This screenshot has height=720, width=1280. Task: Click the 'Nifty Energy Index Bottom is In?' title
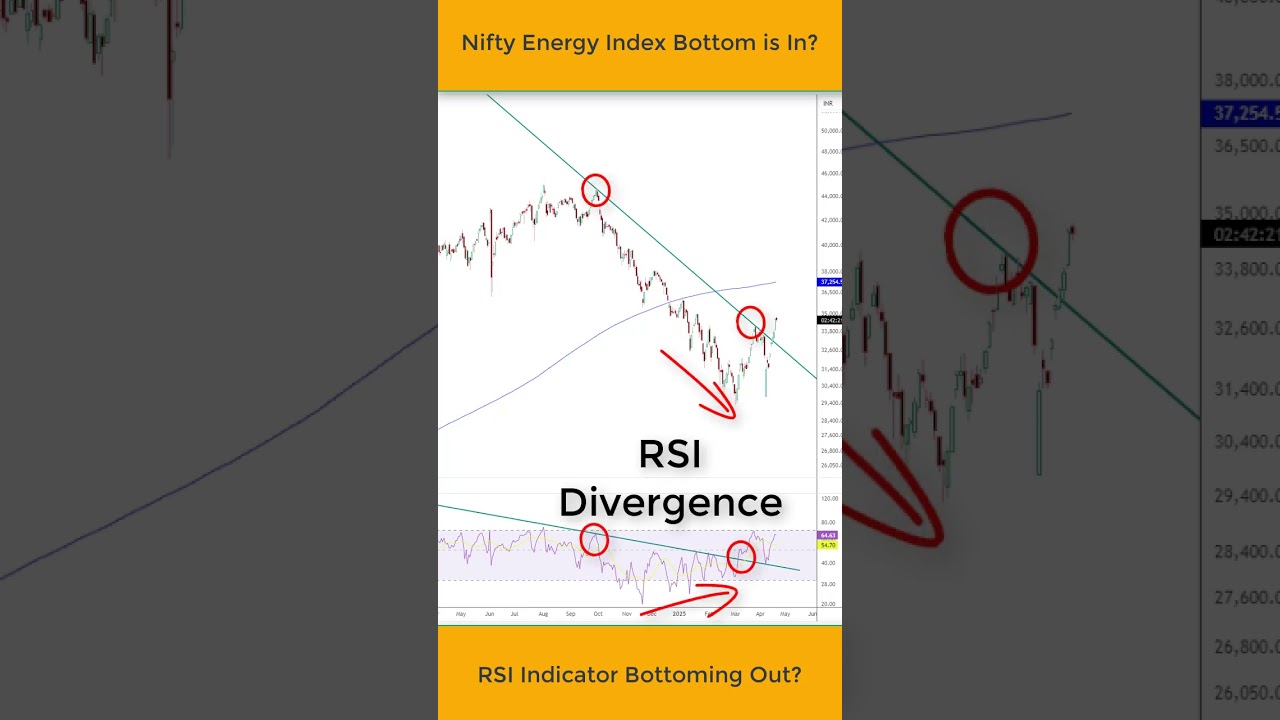(x=639, y=43)
